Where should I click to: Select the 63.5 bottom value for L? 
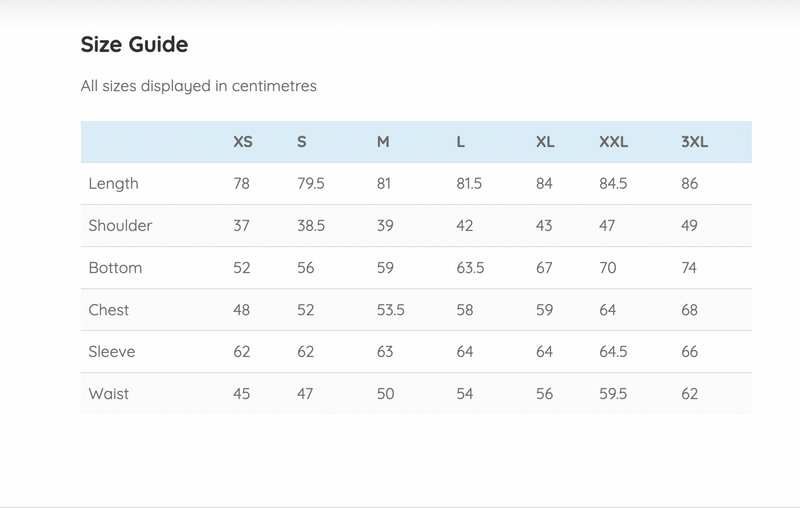coord(470,268)
